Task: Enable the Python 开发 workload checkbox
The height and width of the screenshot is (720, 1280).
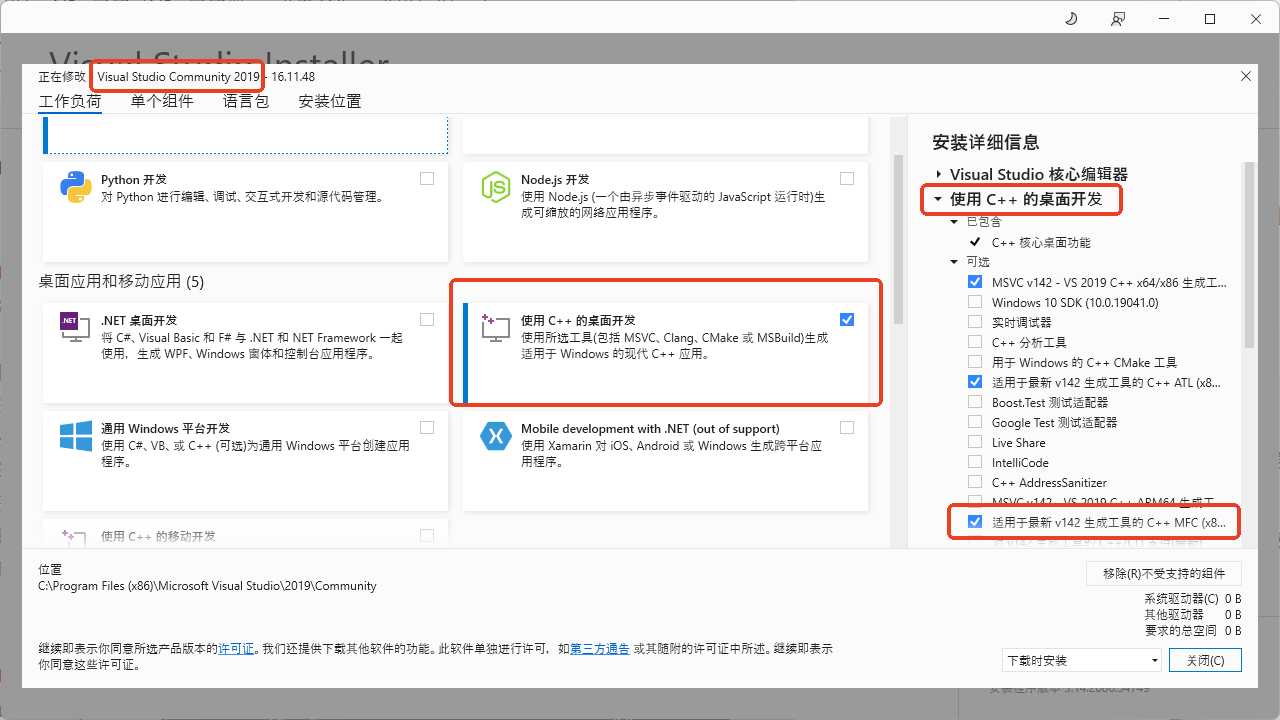Action: (427, 179)
